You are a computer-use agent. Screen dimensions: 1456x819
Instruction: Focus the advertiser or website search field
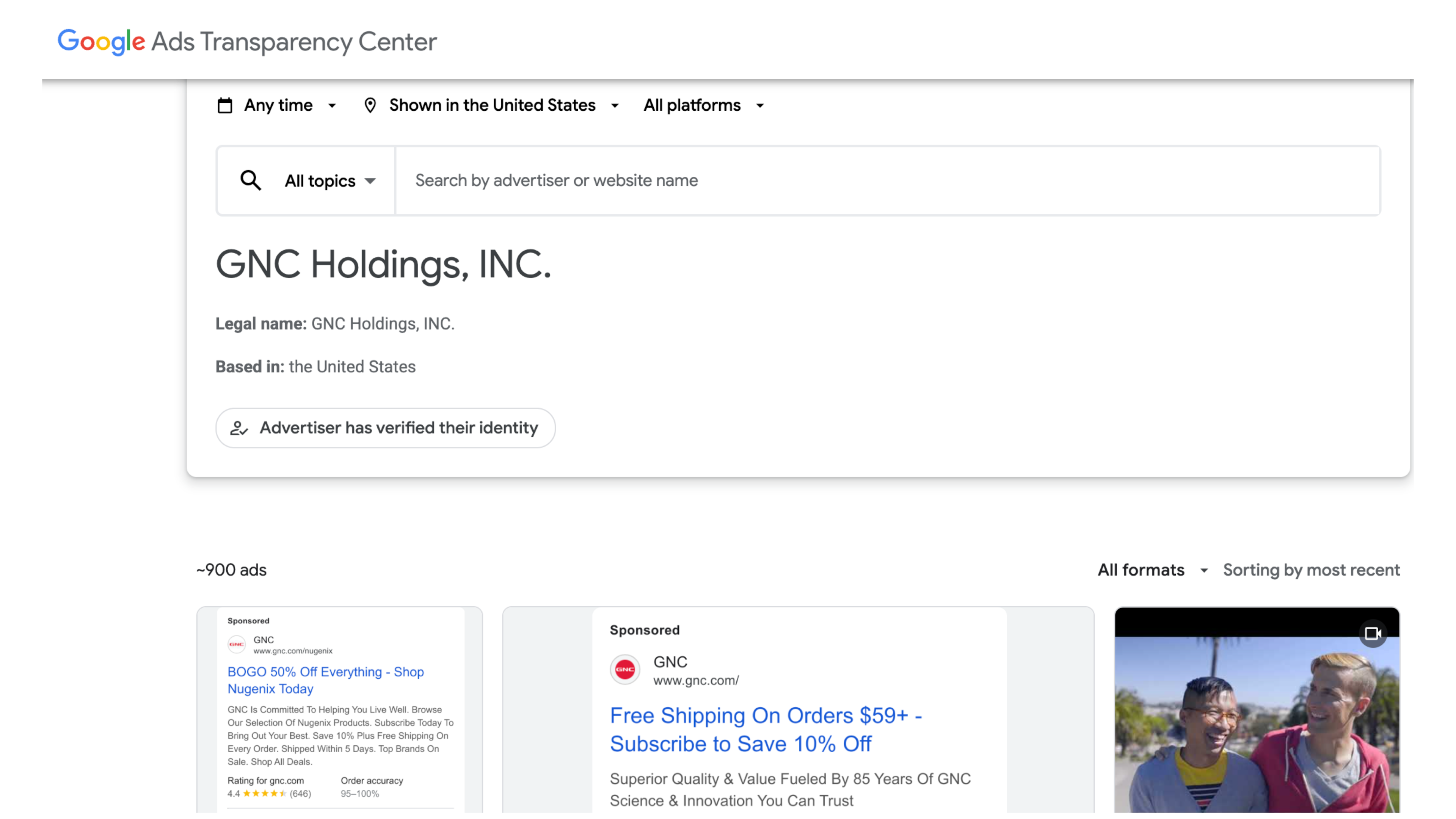[x=887, y=181]
